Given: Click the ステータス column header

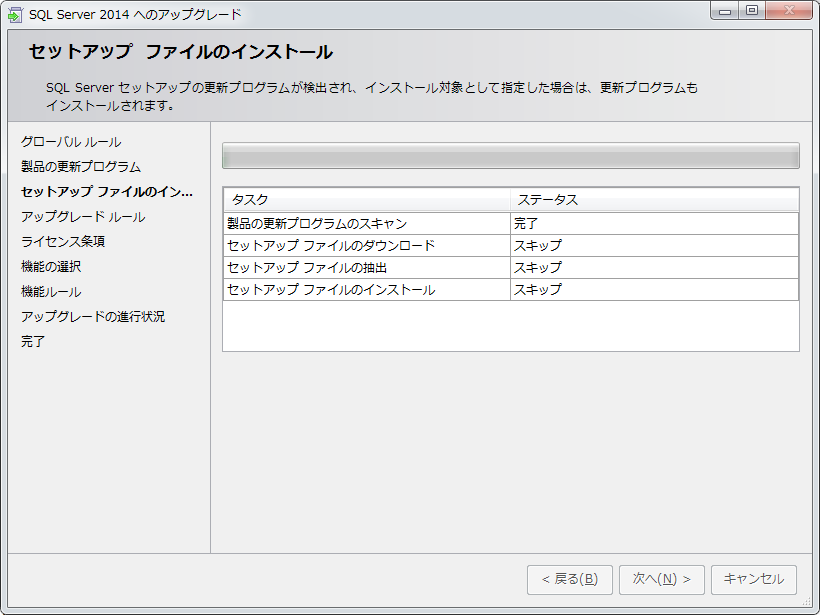Looking at the screenshot, I should [654, 200].
